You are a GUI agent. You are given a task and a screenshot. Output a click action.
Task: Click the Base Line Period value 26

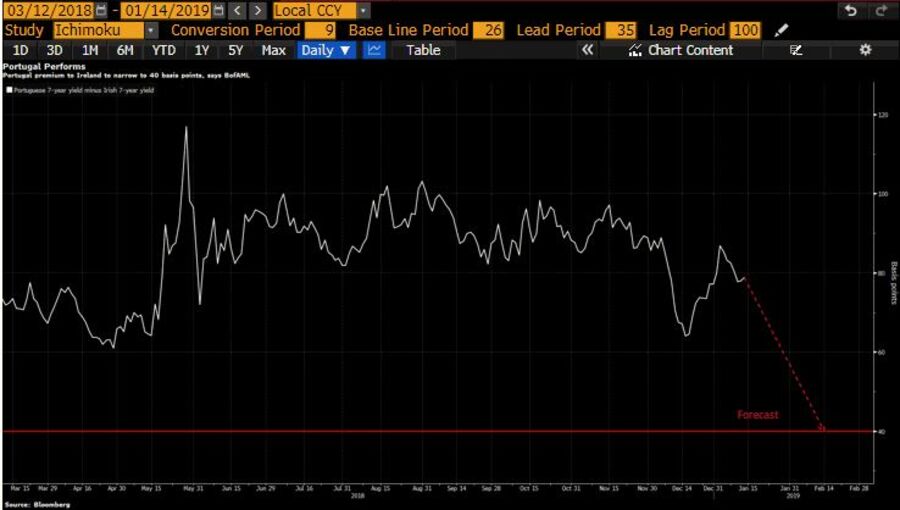coord(488,30)
